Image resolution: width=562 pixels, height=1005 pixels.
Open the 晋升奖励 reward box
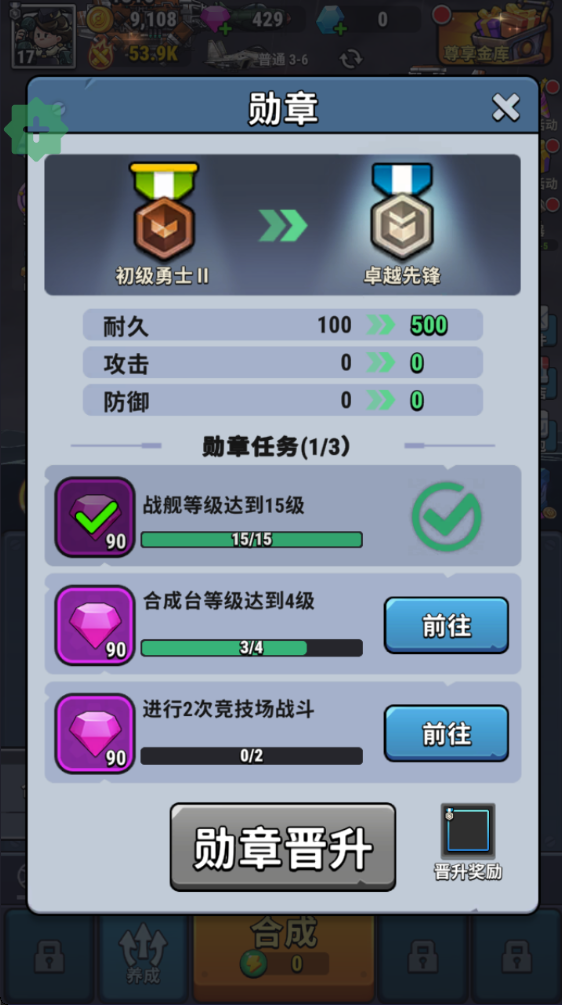[x=468, y=832]
